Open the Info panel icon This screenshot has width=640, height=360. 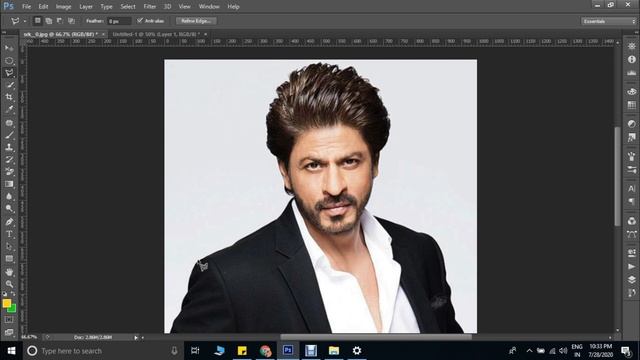pos(631,60)
